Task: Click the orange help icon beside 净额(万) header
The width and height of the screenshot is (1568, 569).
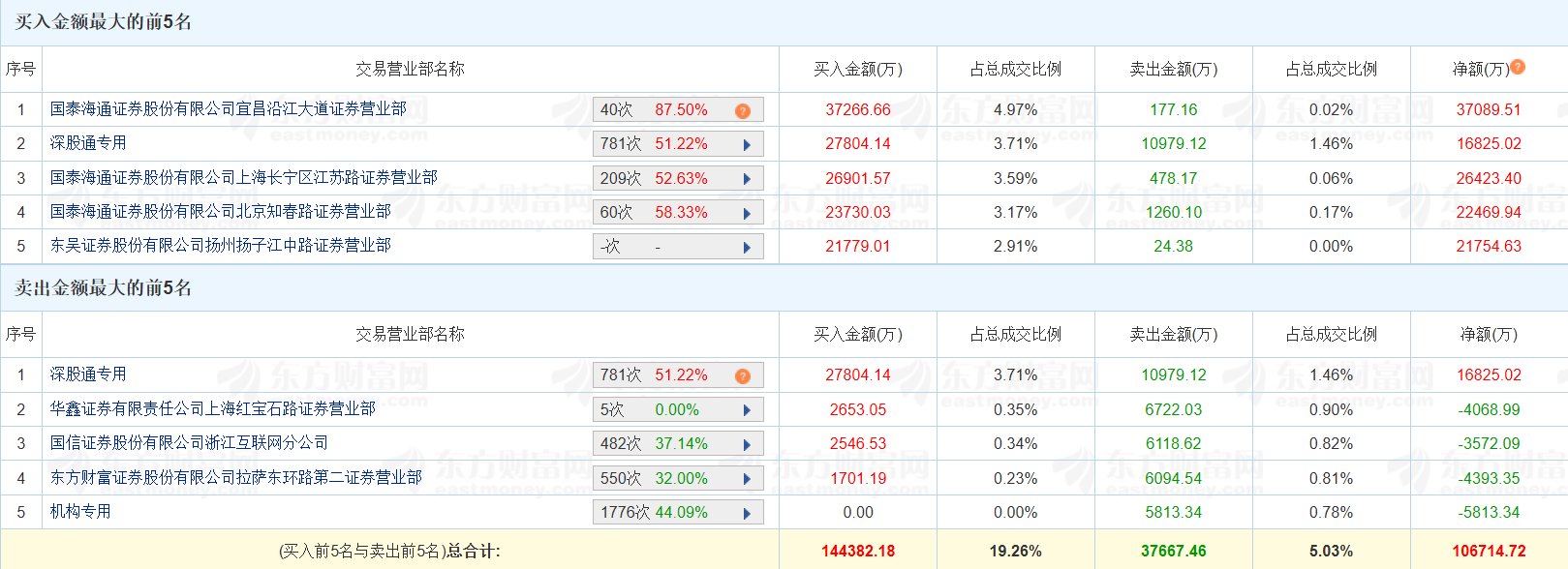Action: pos(1518,67)
